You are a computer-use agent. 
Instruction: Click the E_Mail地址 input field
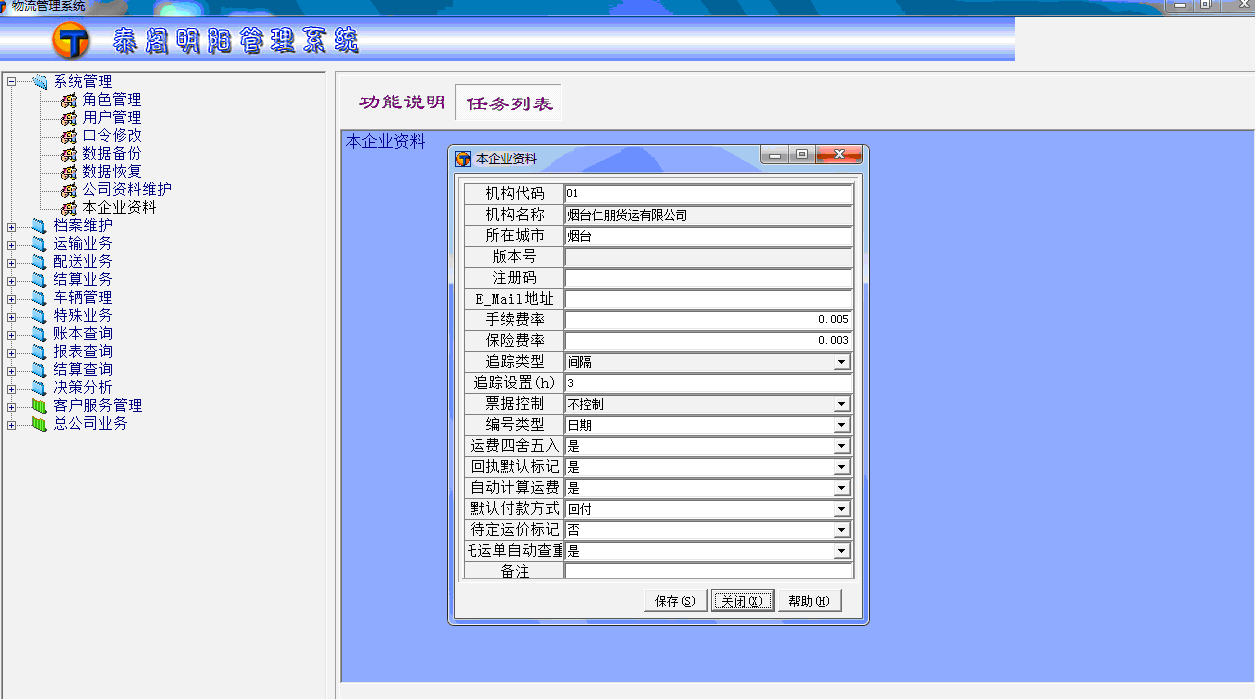point(708,299)
